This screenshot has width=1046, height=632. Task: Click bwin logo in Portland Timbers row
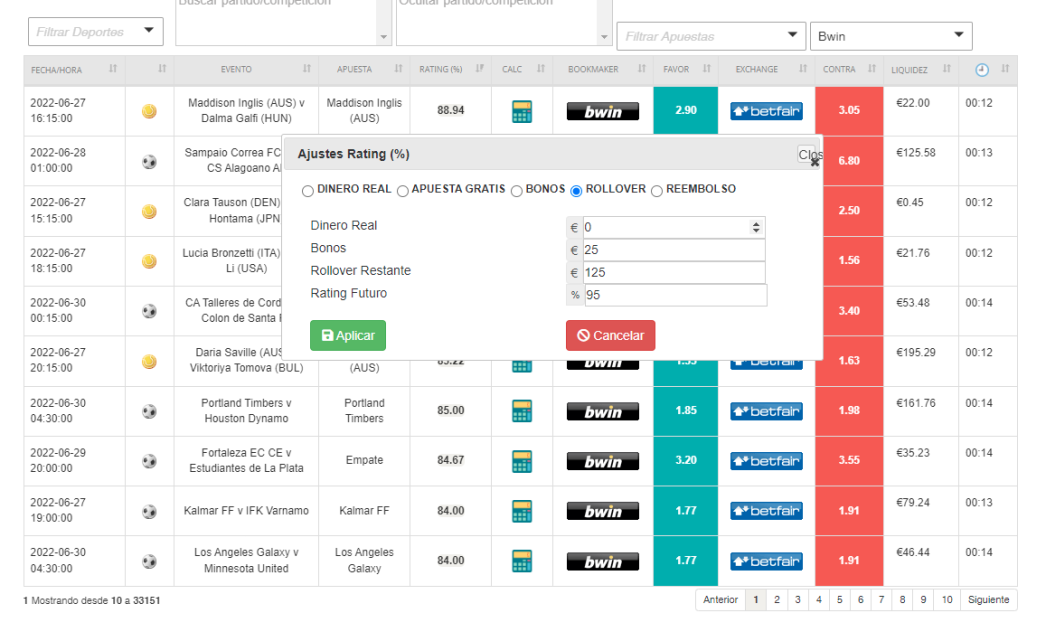tap(602, 412)
